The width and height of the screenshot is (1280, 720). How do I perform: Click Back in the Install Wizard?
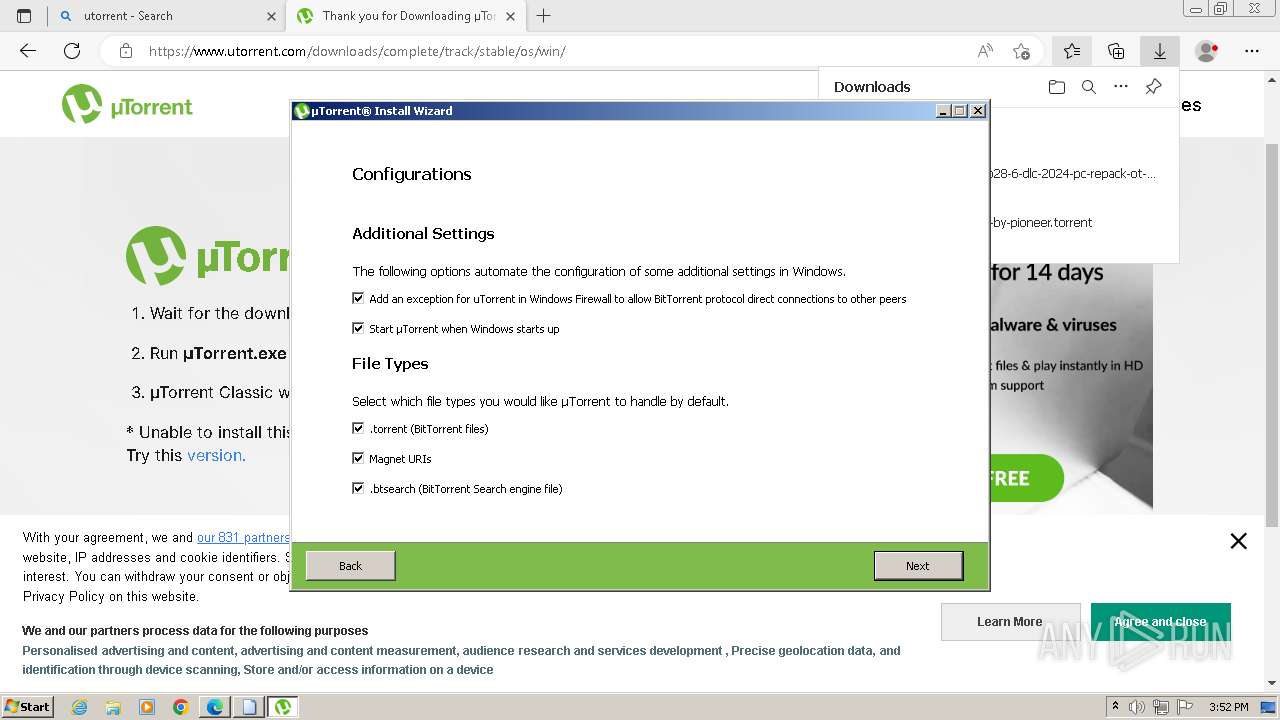click(350, 566)
